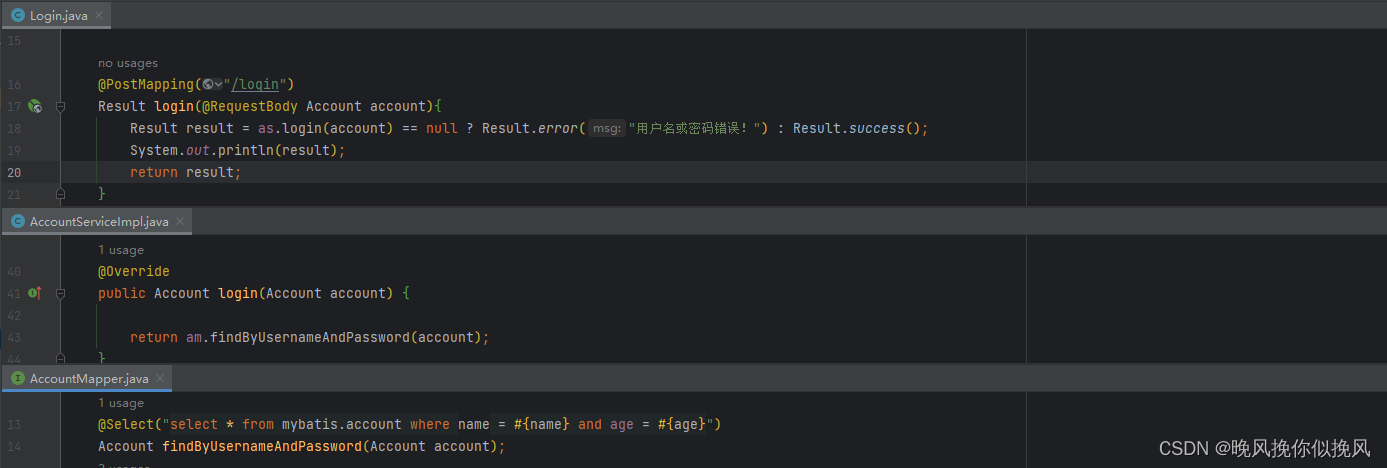
Task: Click the class icon on the AccountServiceImpl.java tab
Action: pyautogui.click(x=18, y=221)
